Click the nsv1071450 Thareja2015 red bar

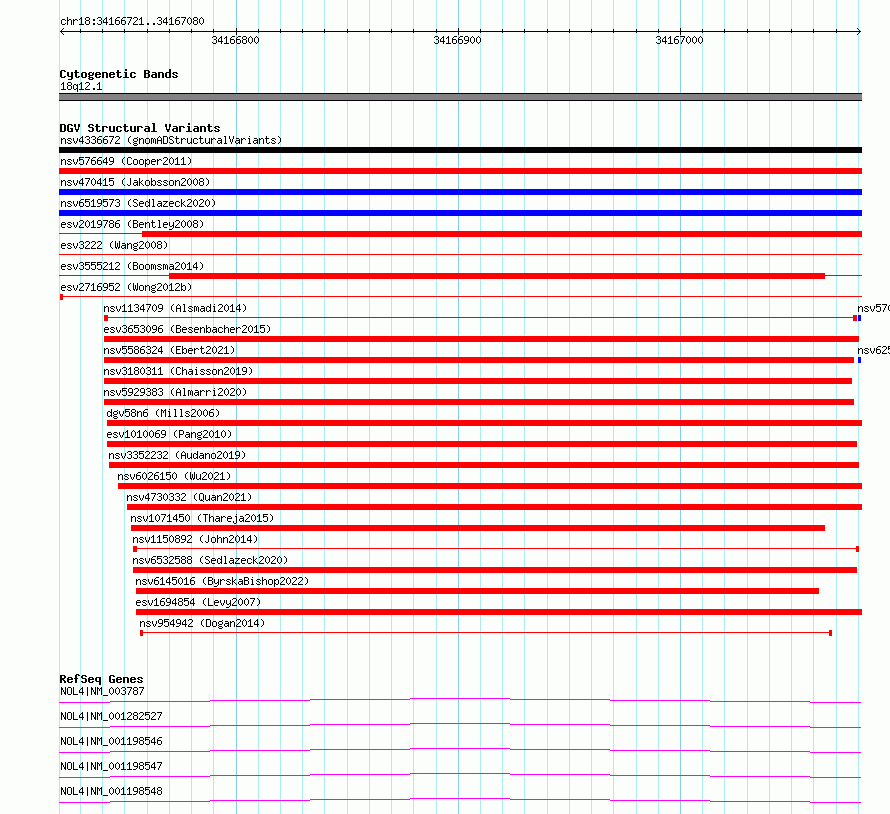coord(478,528)
